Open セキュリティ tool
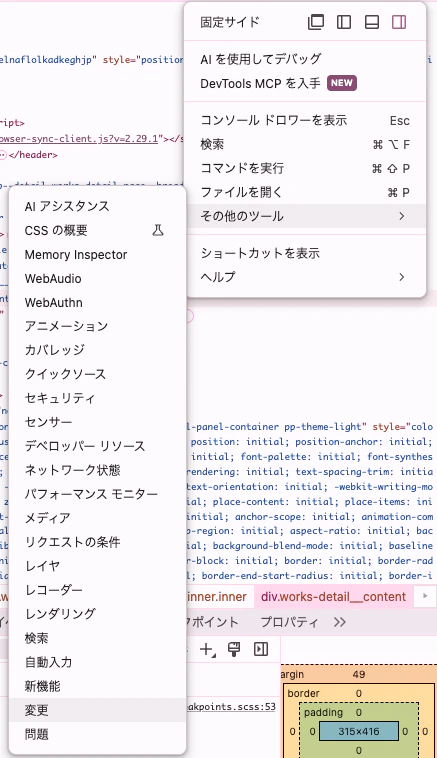The width and height of the screenshot is (437, 758). pyautogui.click(x=97, y=398)
